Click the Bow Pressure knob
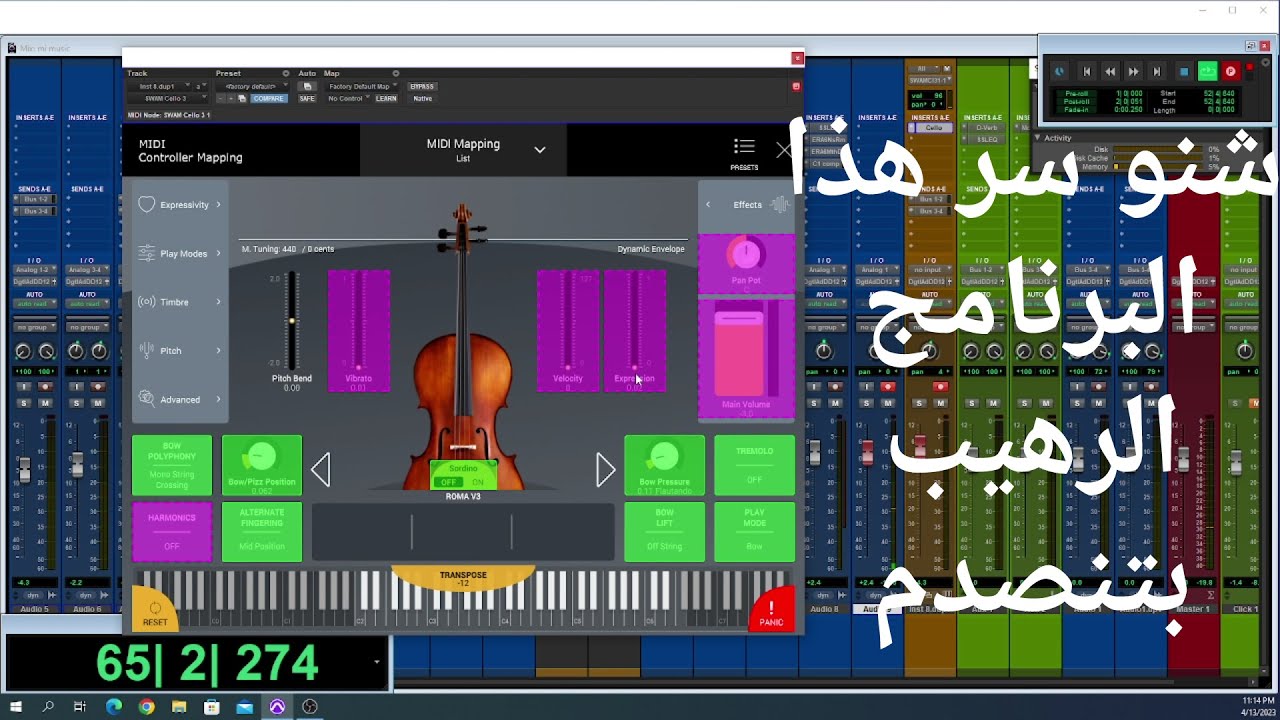The image size is (1280, 720). [x=663, y=458]
